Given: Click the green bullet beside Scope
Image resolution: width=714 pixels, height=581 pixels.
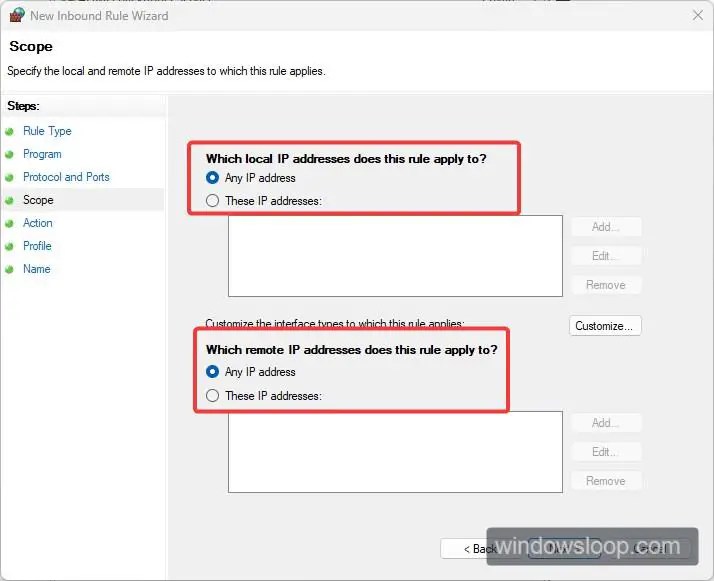Looking at the screenshot, I should (10, 200).
